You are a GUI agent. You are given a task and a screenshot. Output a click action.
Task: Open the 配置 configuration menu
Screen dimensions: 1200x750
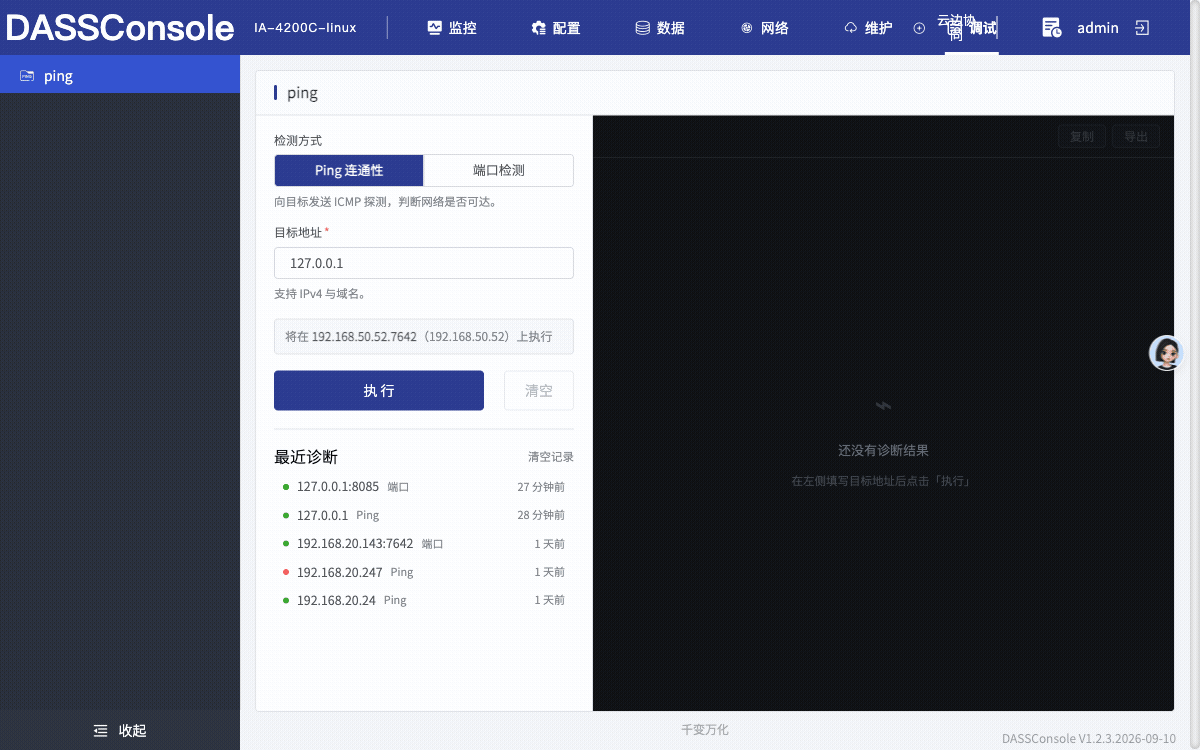(556, 28)
